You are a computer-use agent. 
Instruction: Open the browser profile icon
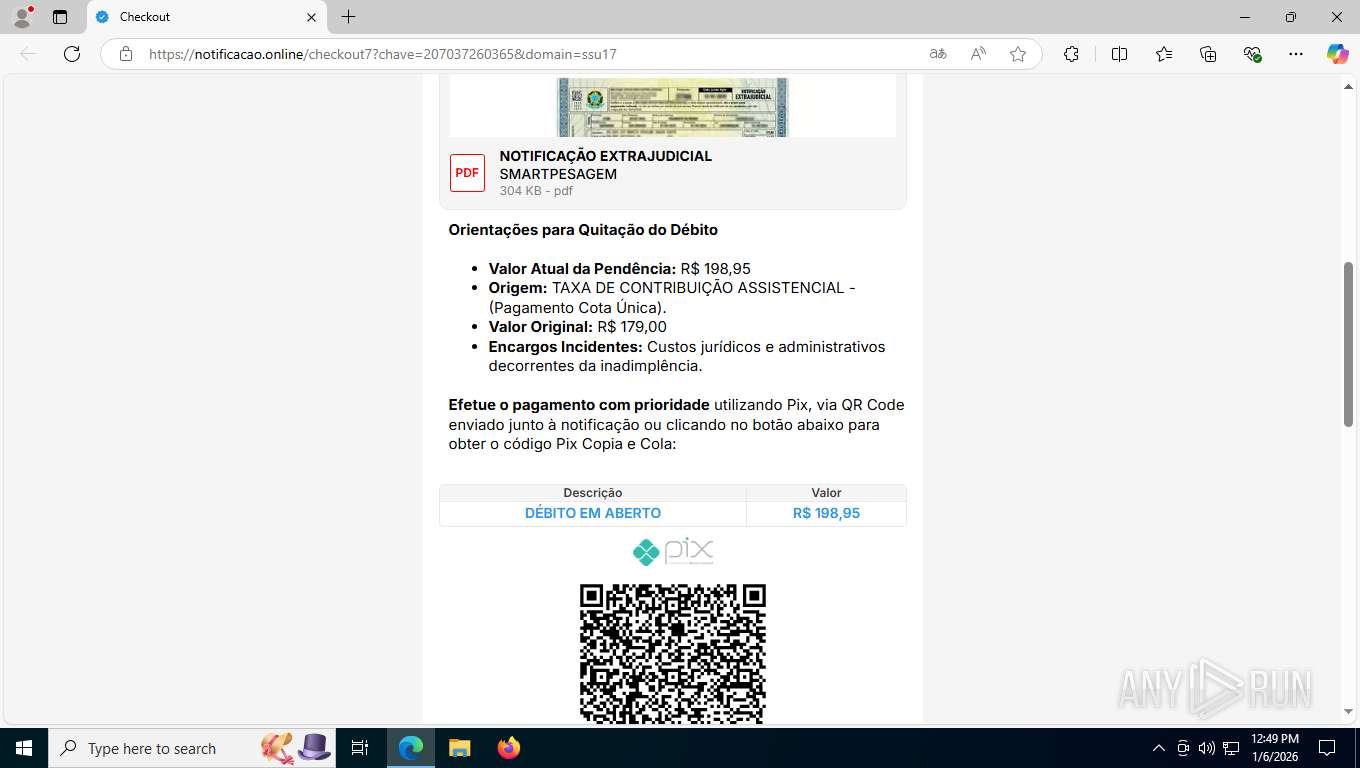pyautogui.click(x=22, y=17)
